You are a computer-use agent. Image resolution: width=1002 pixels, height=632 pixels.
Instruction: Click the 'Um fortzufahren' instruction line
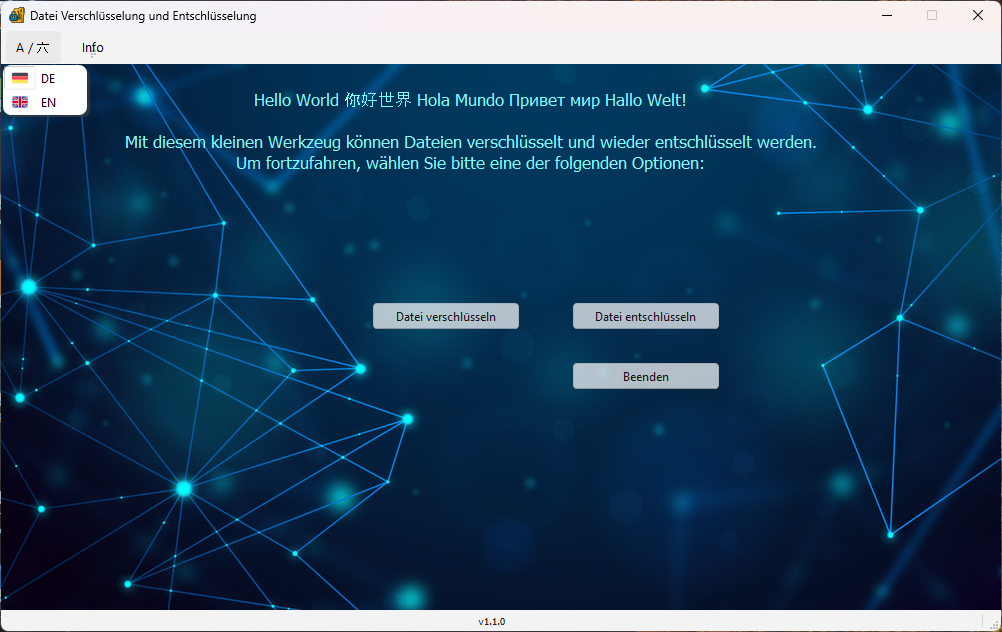coord(470,163)
